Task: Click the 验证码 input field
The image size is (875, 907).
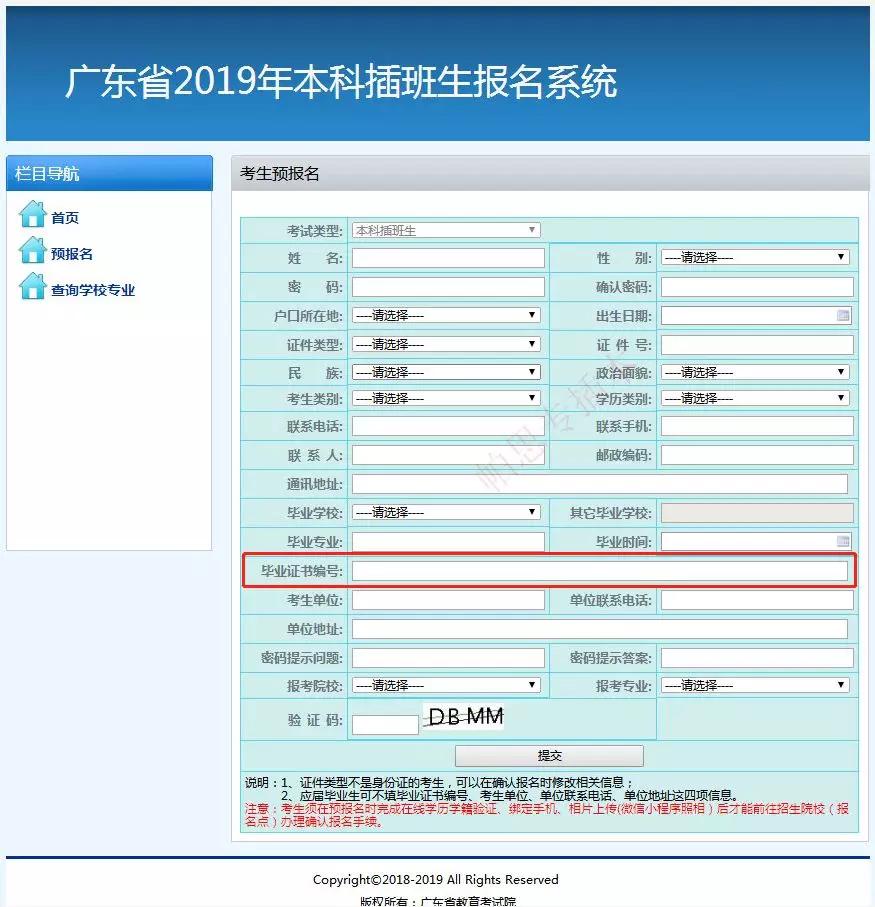Action: (x=385, y=725)
